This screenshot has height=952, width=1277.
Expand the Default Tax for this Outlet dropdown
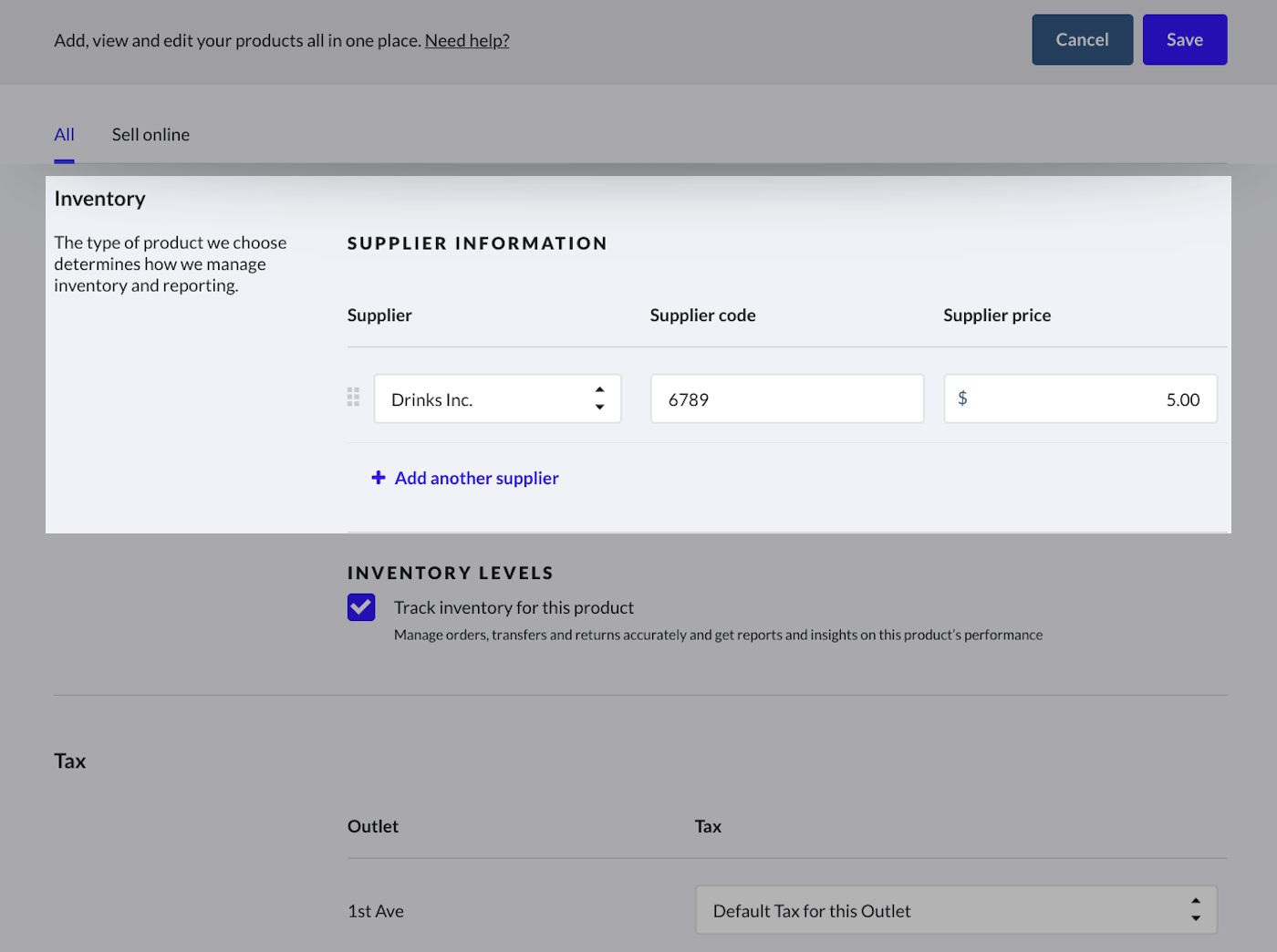[x=955, y=910]
